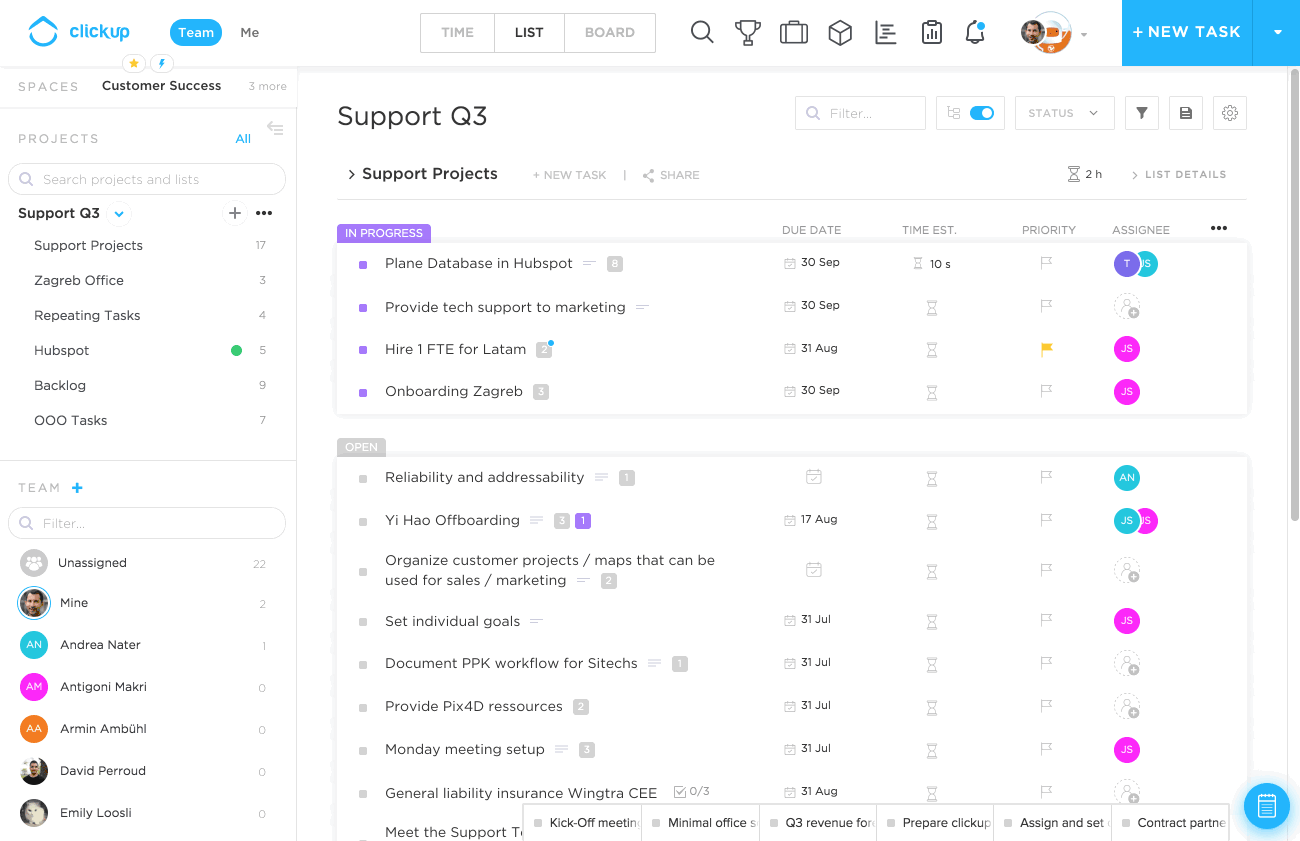Click the funnel filter icon
This screenshot has width=1300, height=841.
click(1141, 113)
